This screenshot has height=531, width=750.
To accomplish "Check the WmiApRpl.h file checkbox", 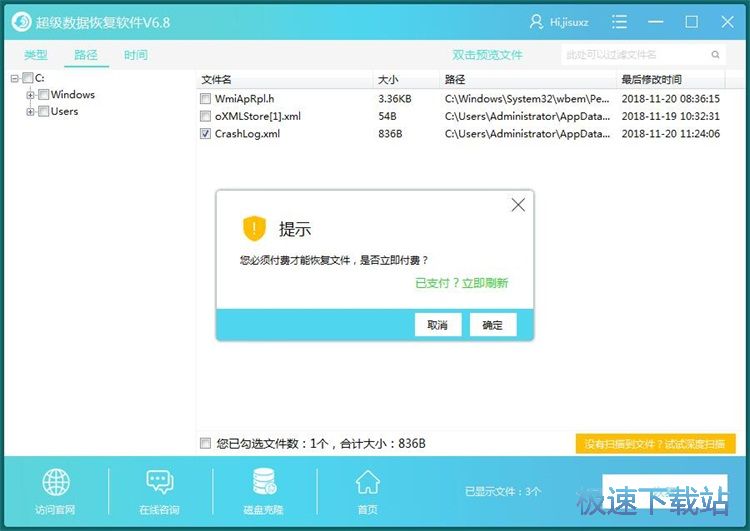I will pyautogui.click(x=205, y=99).
